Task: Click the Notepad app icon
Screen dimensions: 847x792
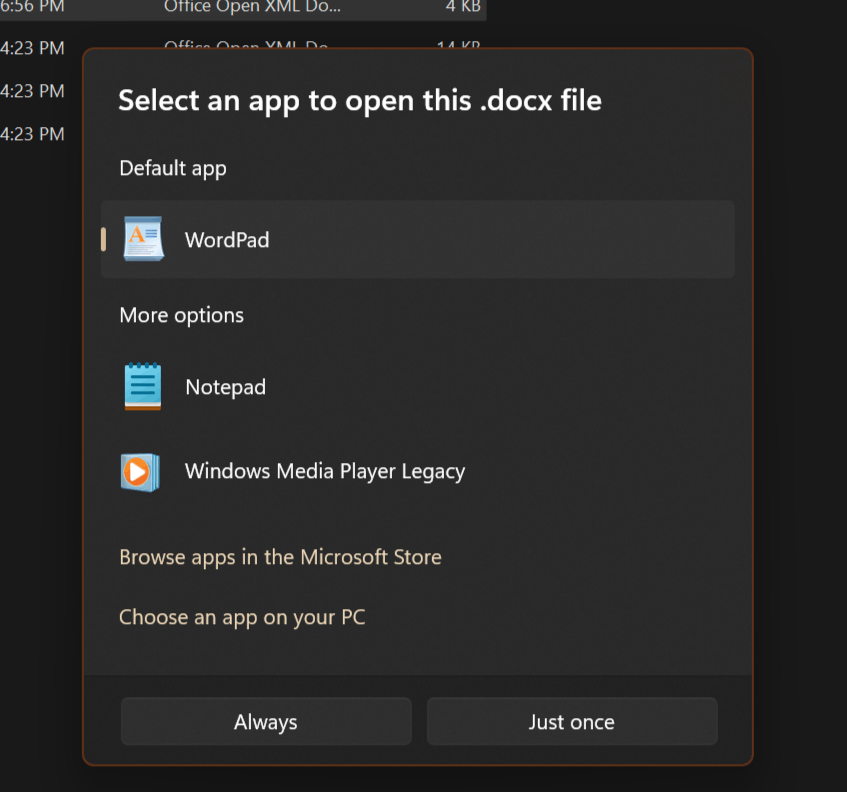Action: coord(143,386)
